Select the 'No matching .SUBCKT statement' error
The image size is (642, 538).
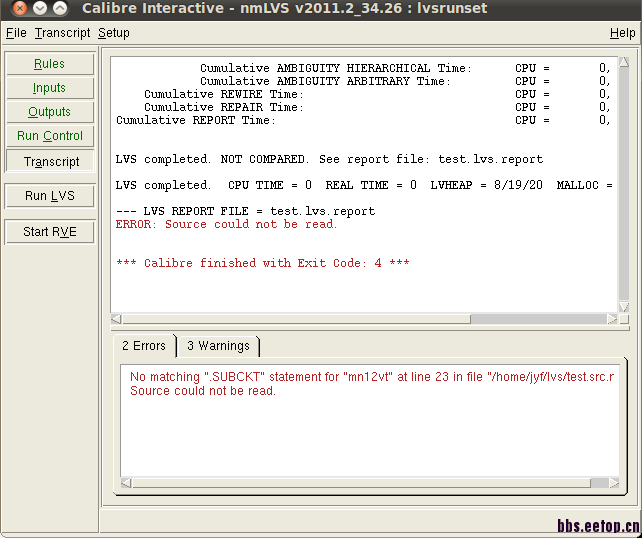(371, 377)
